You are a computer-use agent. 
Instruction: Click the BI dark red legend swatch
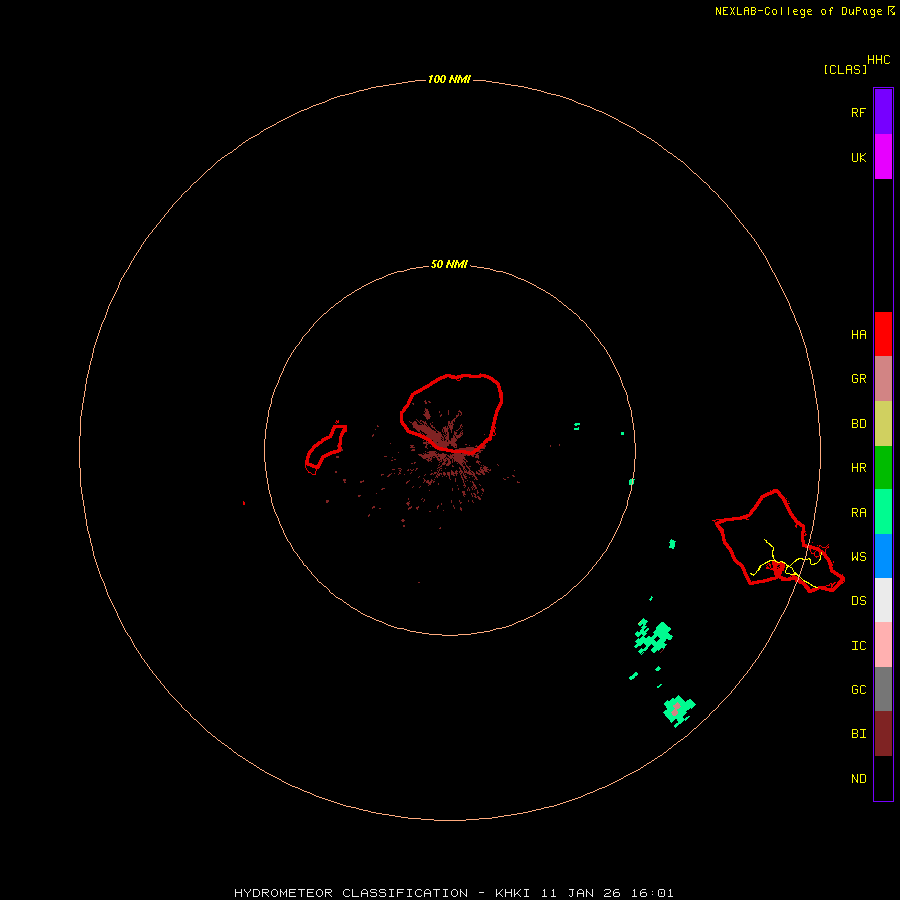click(883, 734)
